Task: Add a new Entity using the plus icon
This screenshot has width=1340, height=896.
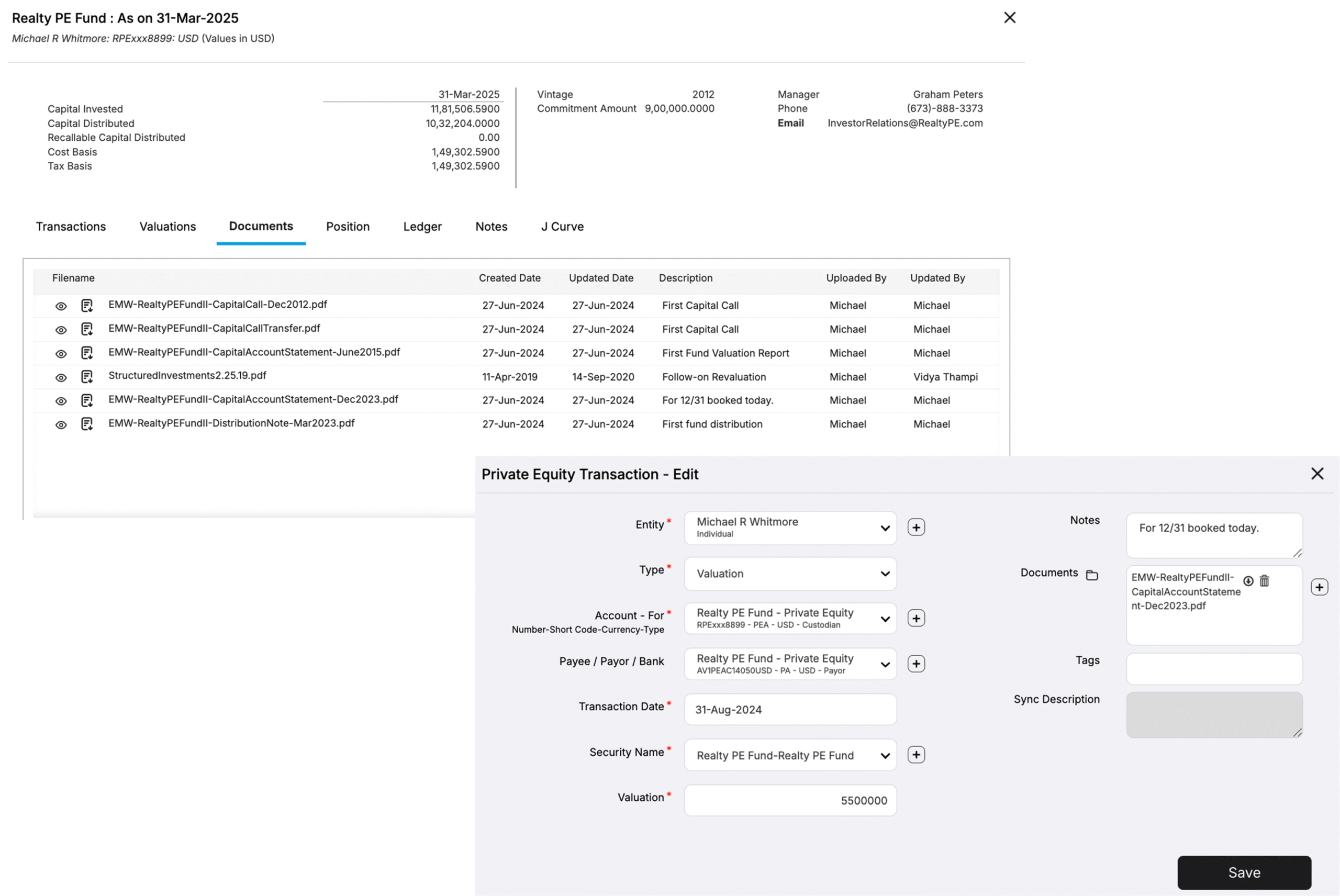Action: pos(916,527)
